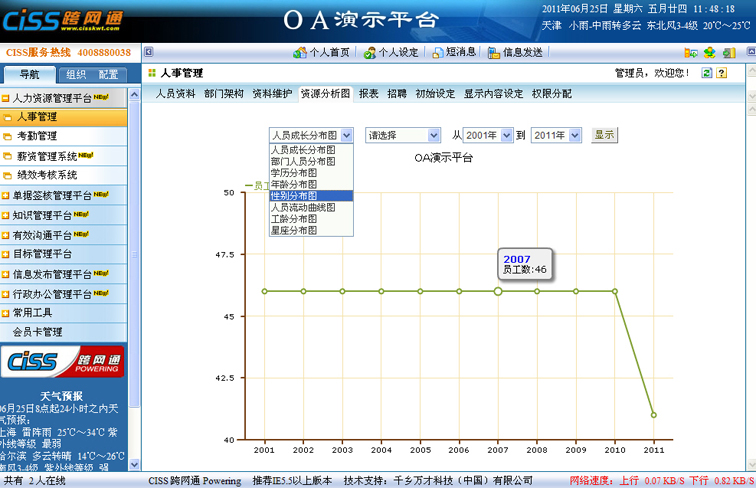The width and height of the screenshot is (756, 488).
Task: Open the 请选择 dropdown
Action: click(x=403, y=135)
